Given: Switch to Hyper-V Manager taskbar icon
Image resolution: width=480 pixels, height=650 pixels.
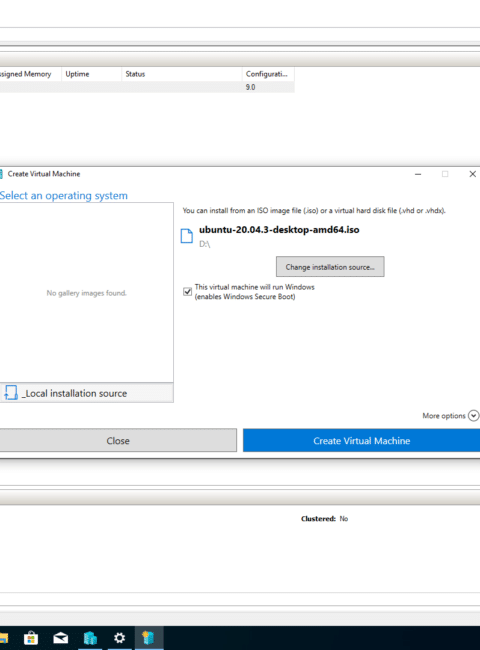Looking at the screenshot, I should point(148,638).
